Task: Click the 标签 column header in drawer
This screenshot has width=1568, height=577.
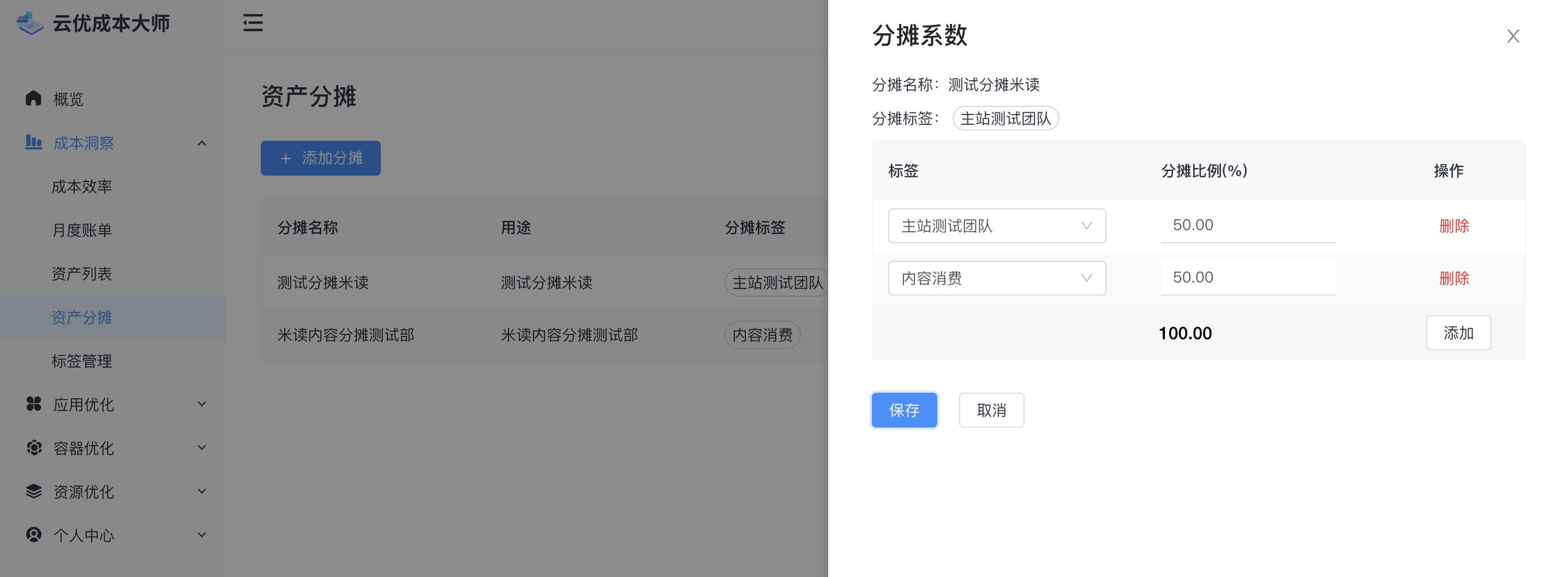Action: tap(903, 170)
